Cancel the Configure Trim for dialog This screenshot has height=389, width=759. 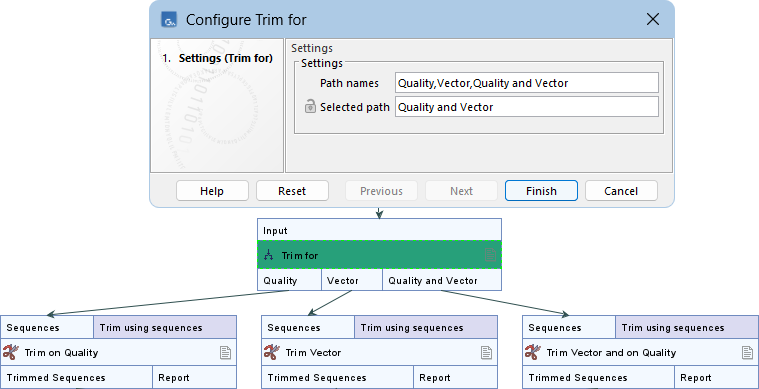pos(621,191)
